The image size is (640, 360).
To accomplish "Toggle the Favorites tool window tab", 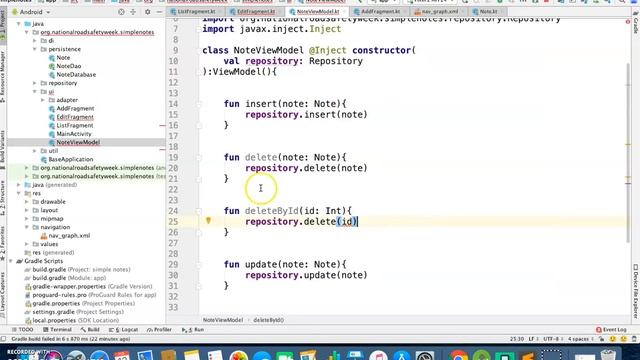I will pyautogui.click(x=3, y=244).
